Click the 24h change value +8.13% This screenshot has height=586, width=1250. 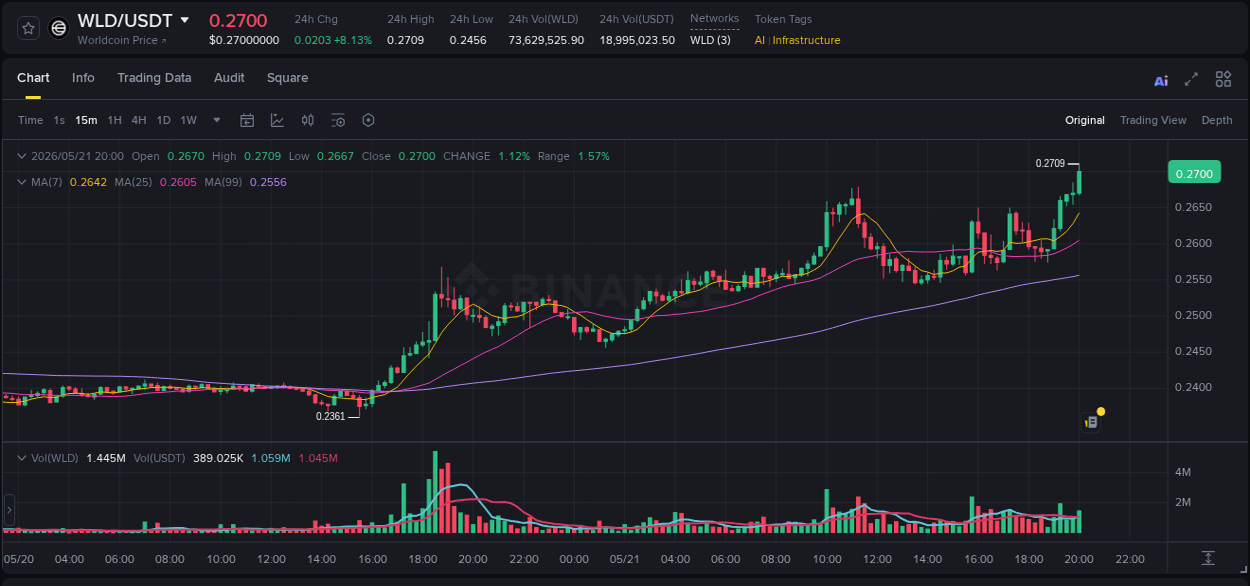[x=353, y=40]
